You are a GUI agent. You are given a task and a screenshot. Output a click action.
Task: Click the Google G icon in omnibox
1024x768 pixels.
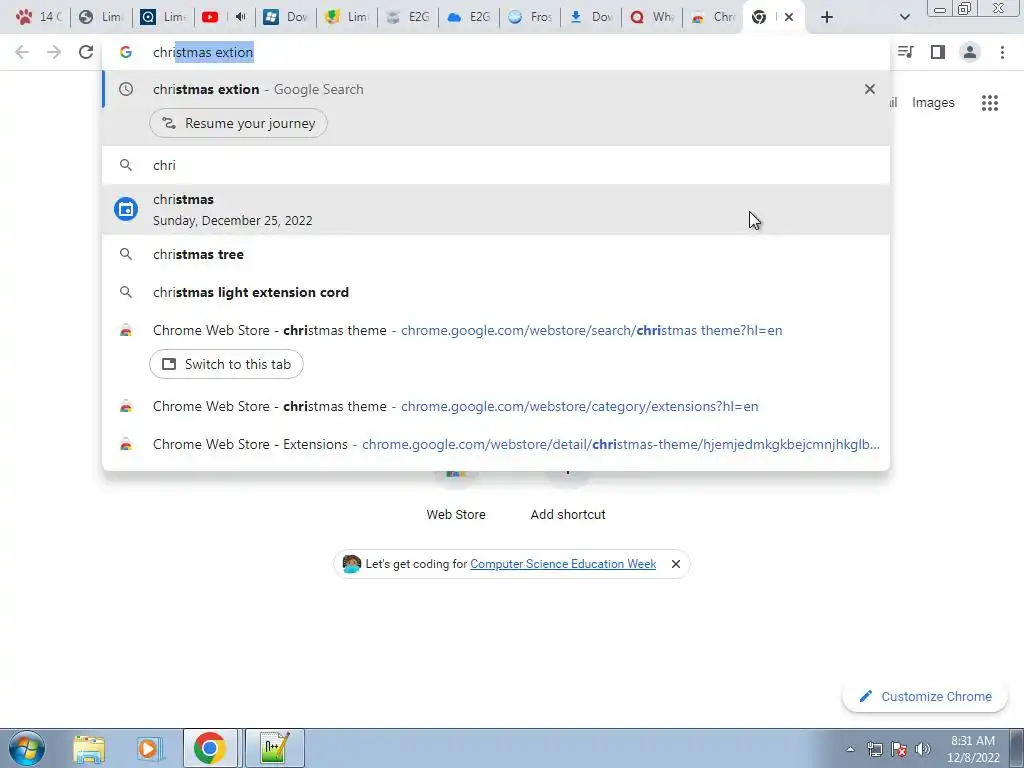click(x=125, y=52)
